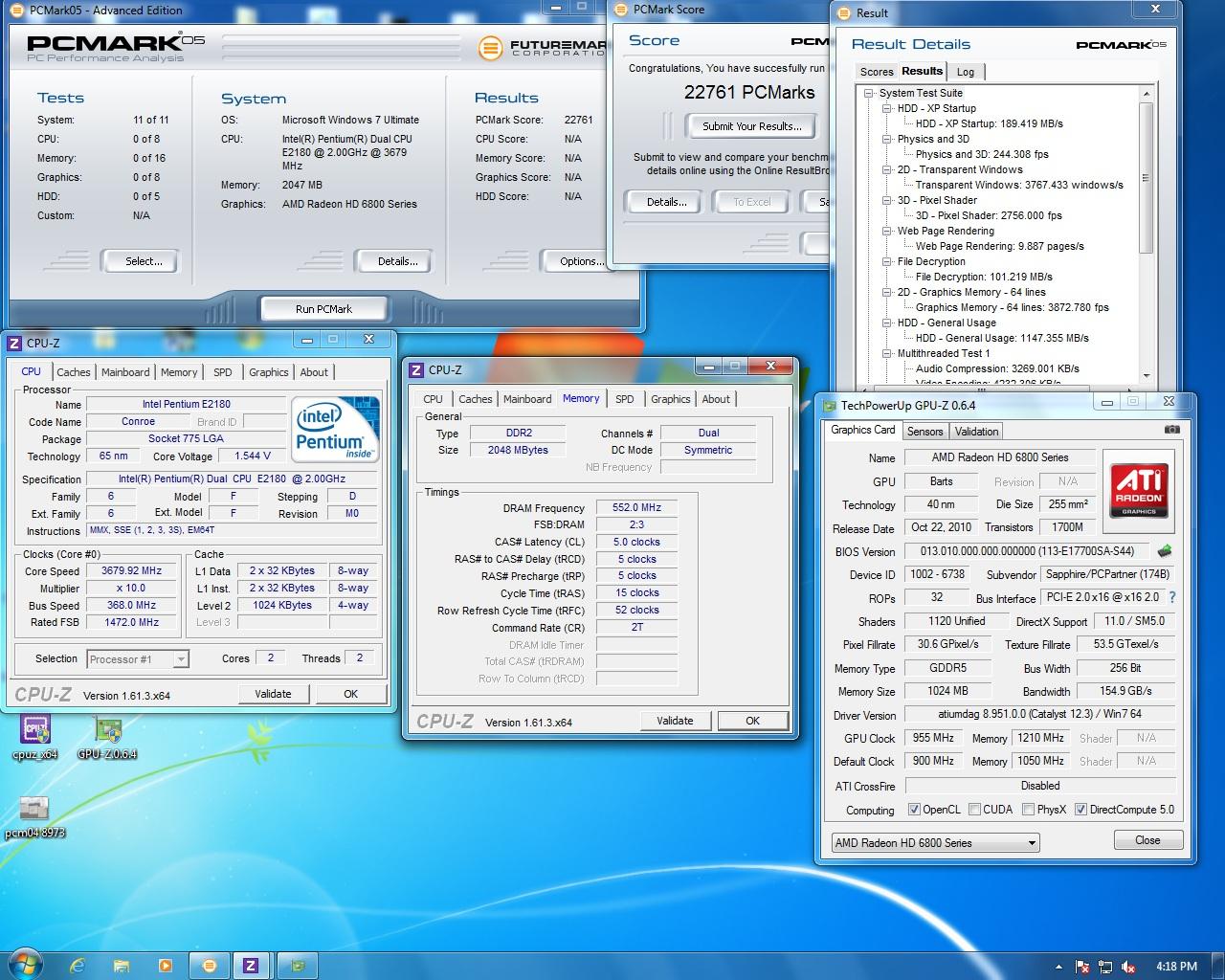The image size is (1225, 980).
Task: Click the Result window title icon
Action: point(843,13)
